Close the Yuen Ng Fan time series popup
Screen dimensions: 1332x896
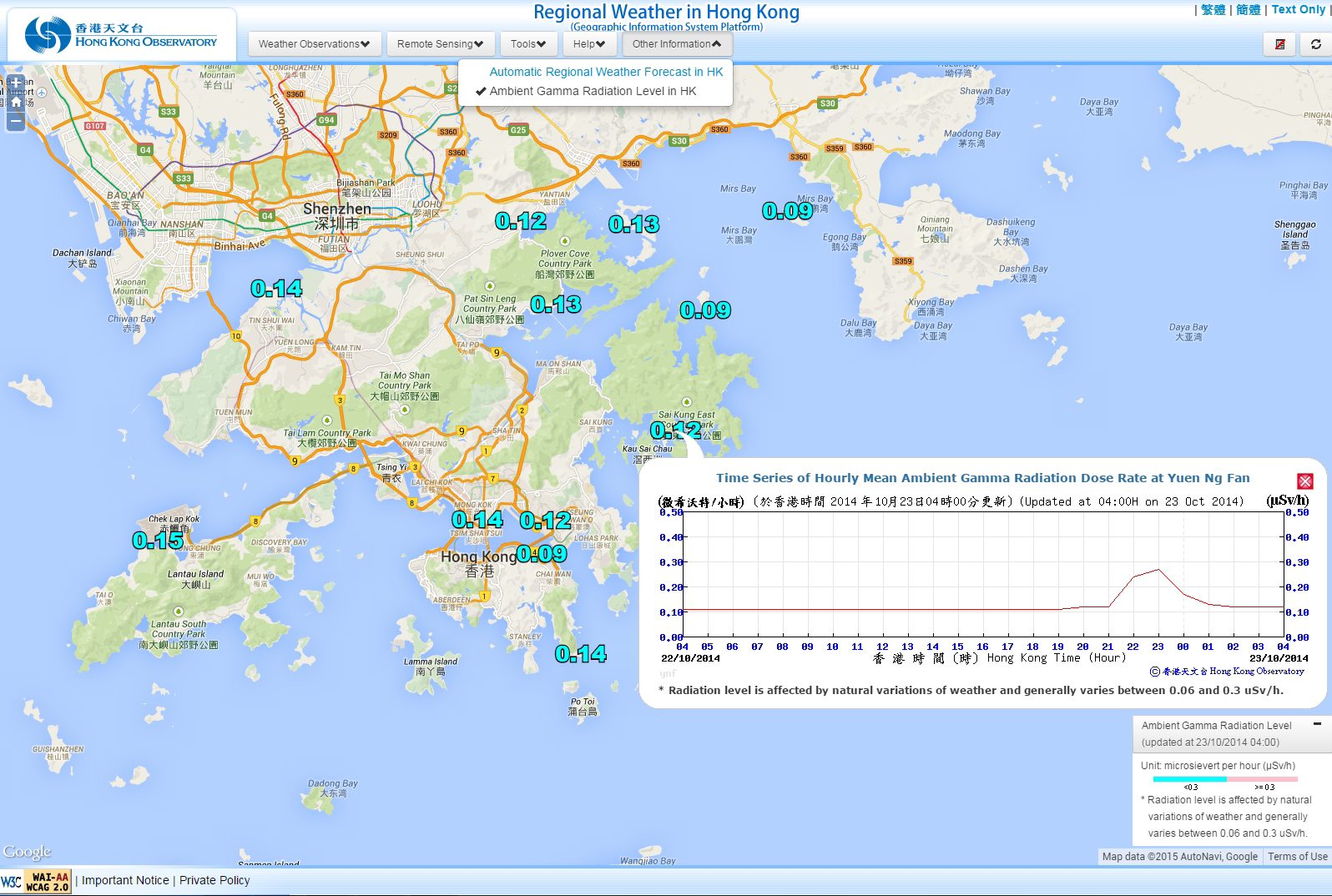click(x=1305, y=481)
